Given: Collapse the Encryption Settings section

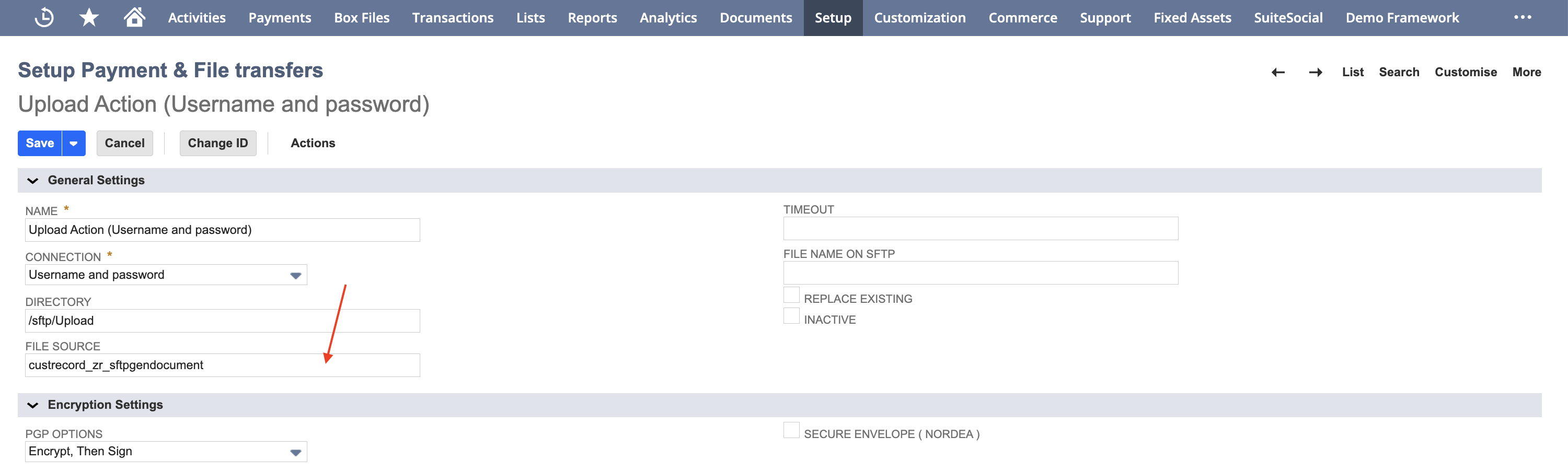Looking at the screenshot, I should 33,405.
